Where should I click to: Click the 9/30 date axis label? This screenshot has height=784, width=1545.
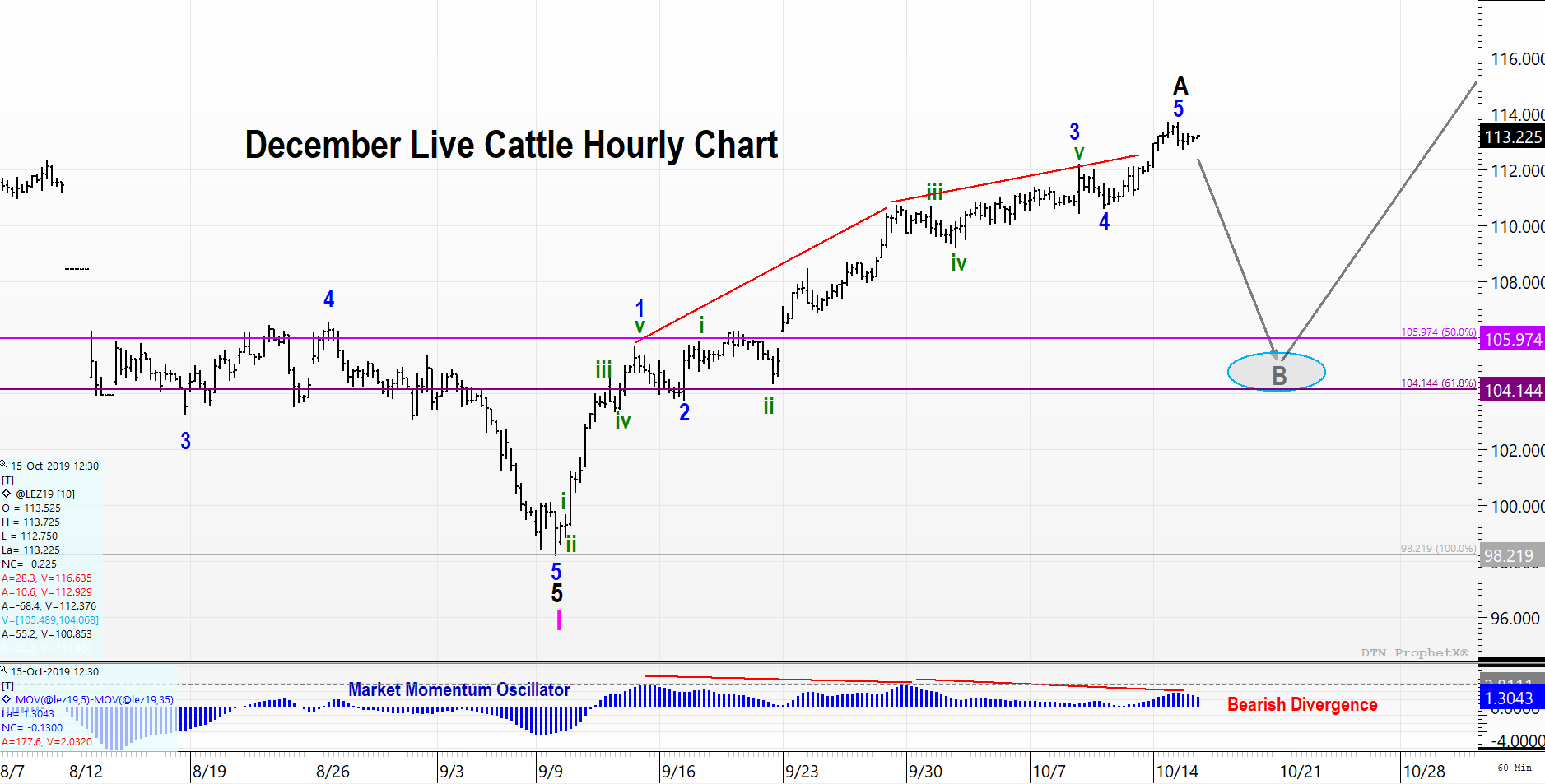coord(925,772)
